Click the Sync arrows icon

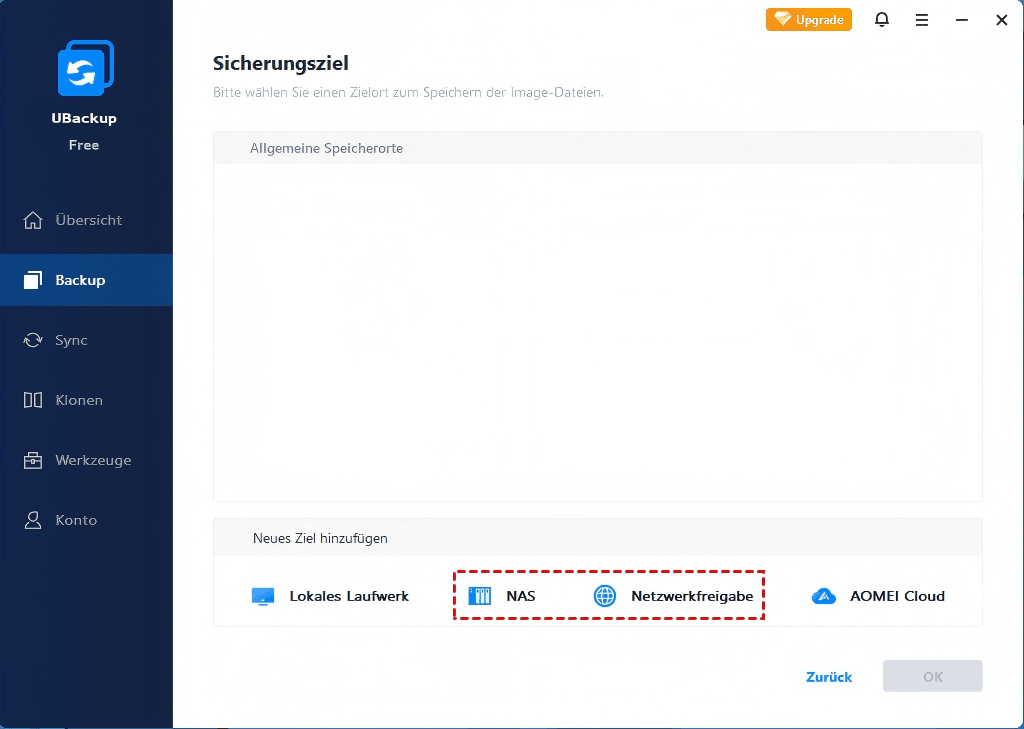click(33, 340)
